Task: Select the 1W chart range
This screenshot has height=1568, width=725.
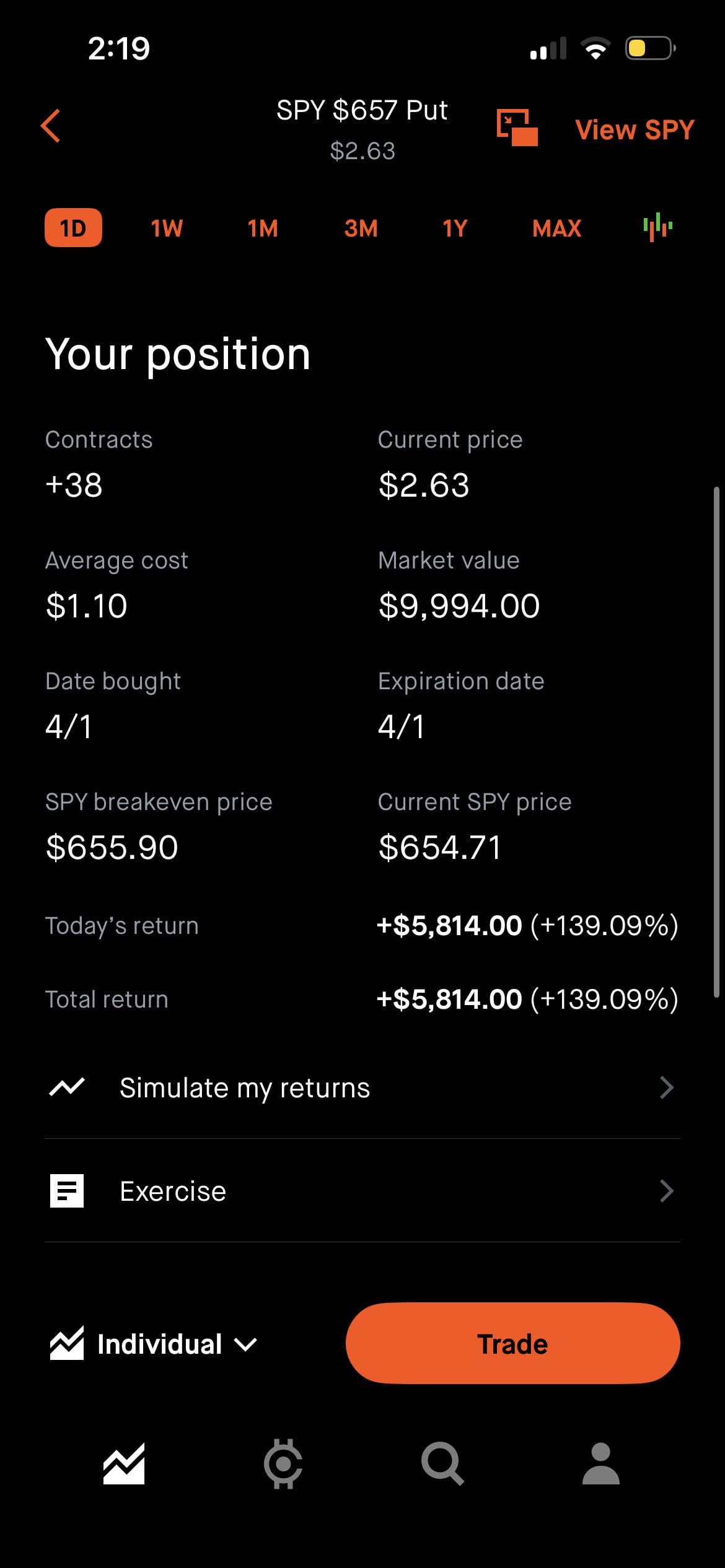Action: pyautogui.click(x=167, y=229)
